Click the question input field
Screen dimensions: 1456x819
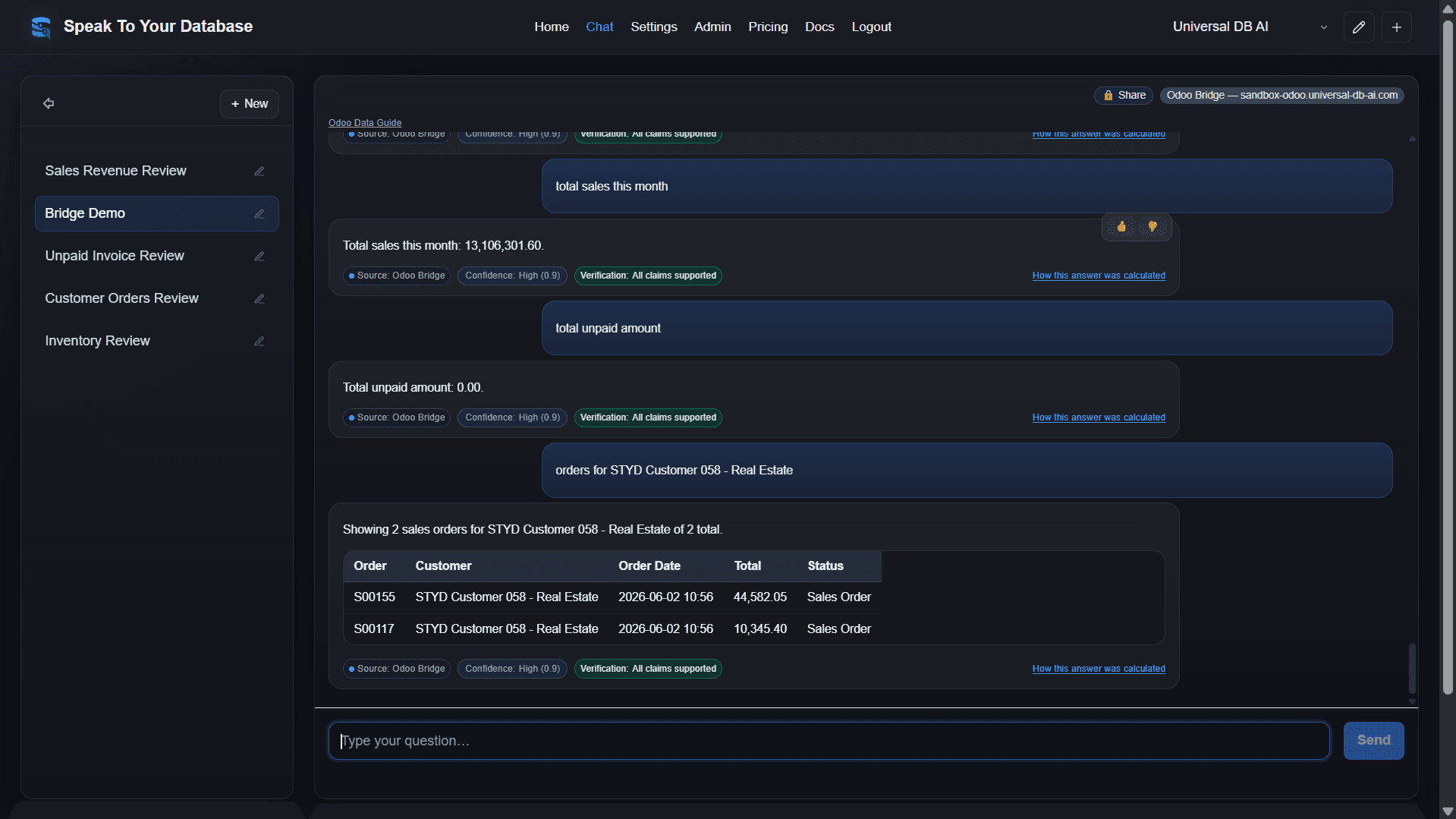pyautogui.click(x=829, y=741)
